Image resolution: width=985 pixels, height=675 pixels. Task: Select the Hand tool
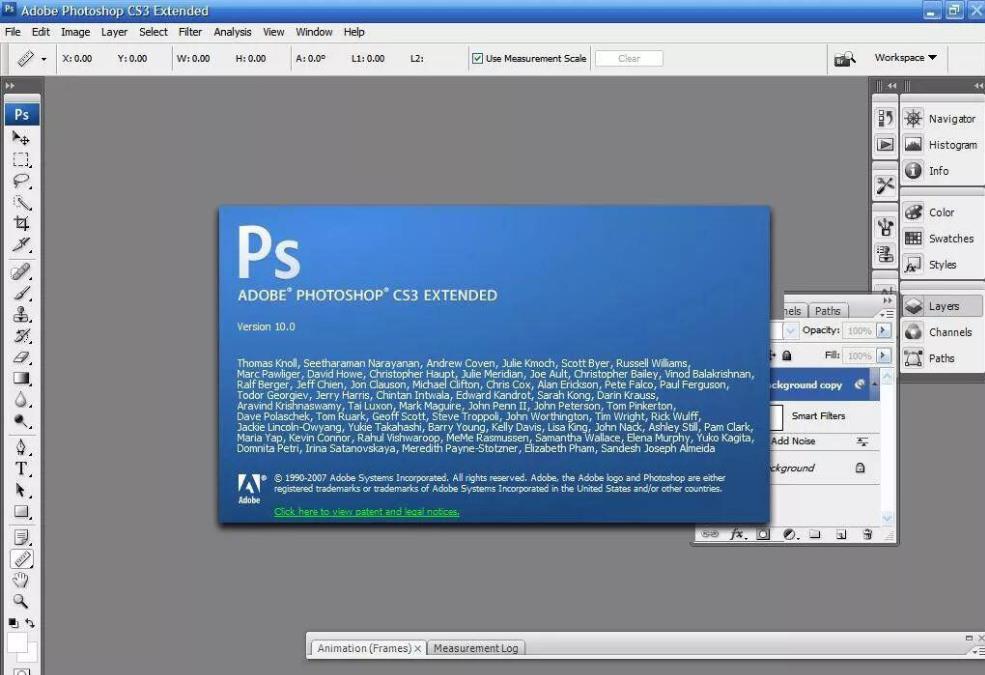21,580
